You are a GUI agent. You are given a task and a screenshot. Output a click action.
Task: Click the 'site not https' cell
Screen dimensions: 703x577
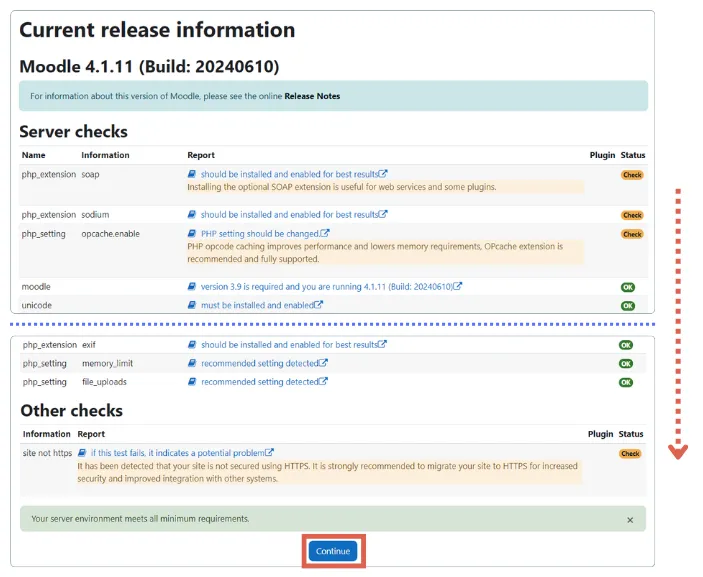(47, 453)
